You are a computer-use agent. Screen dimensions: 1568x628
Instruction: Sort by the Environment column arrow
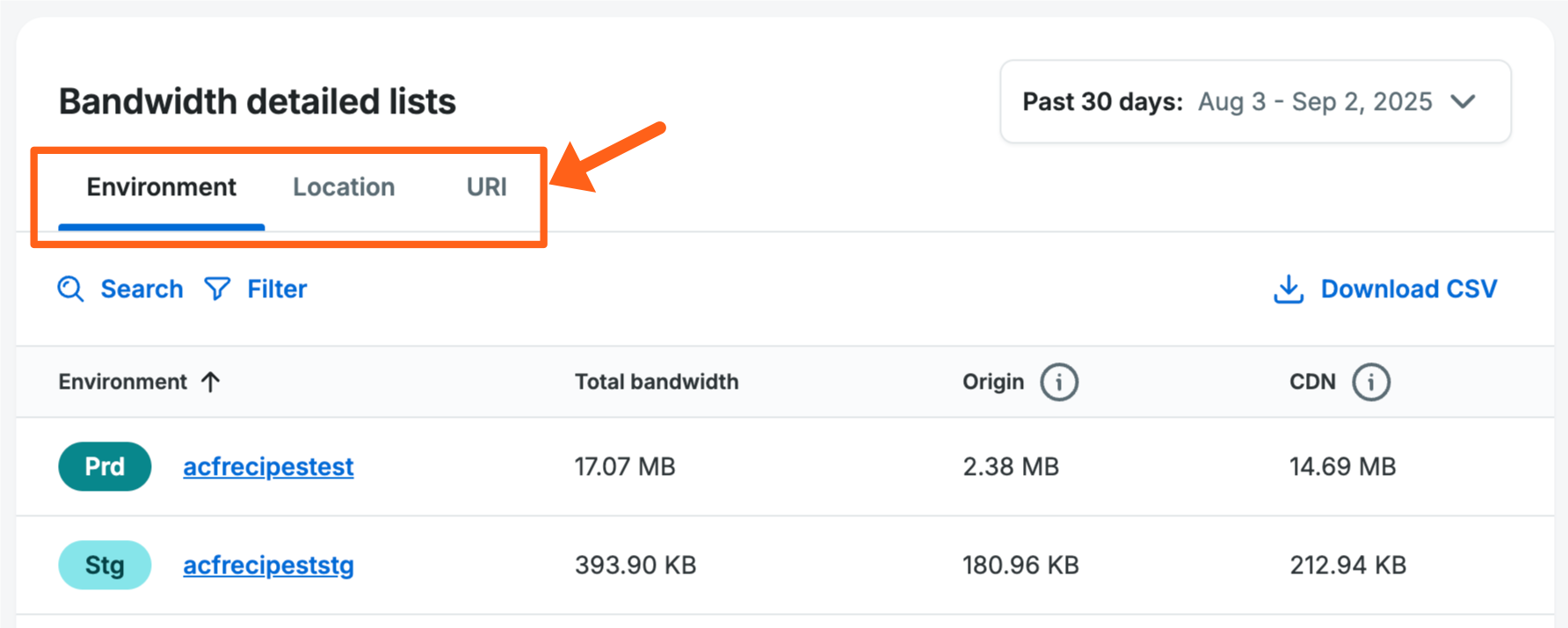pos(211,382)
